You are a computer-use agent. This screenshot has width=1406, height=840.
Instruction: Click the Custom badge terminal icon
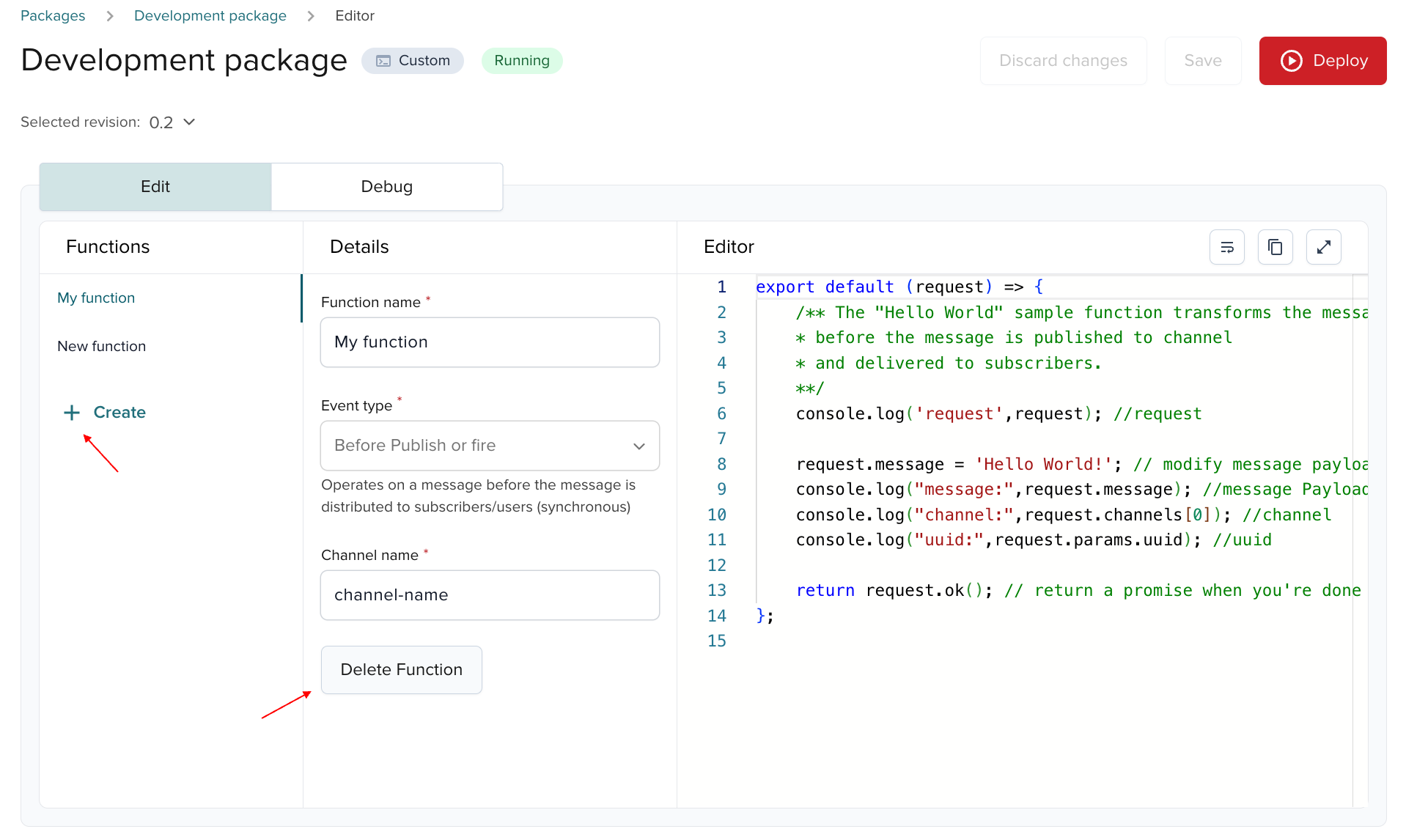[383, 61]
